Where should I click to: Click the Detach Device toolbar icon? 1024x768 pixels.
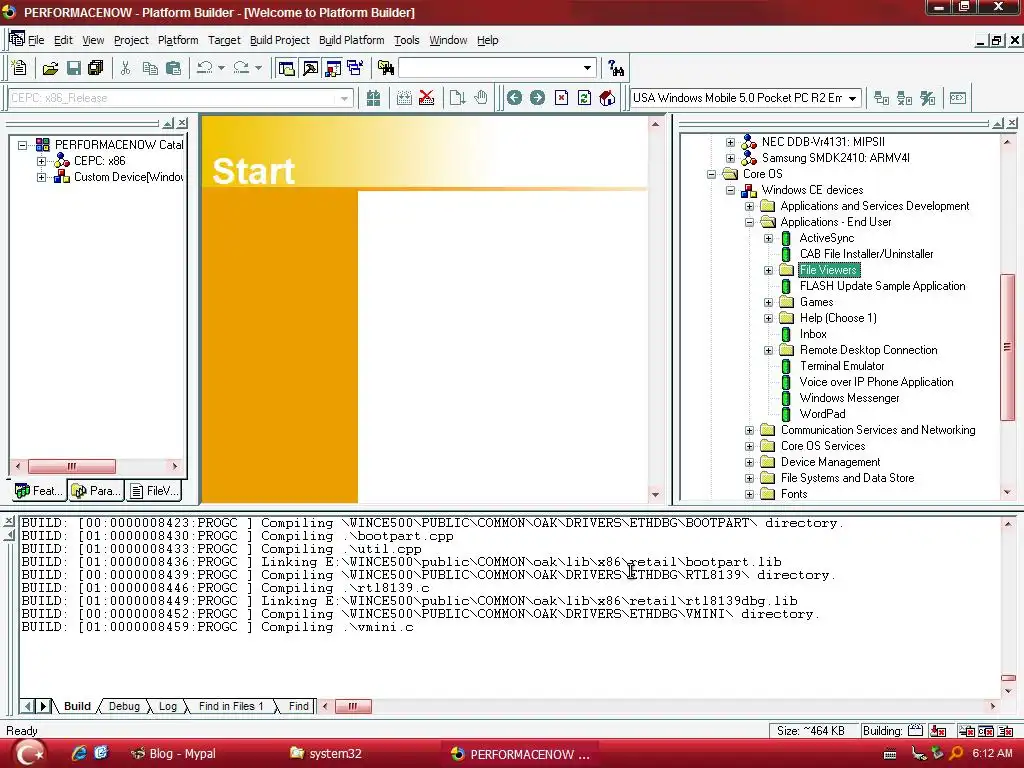click(x=904, y=98)
